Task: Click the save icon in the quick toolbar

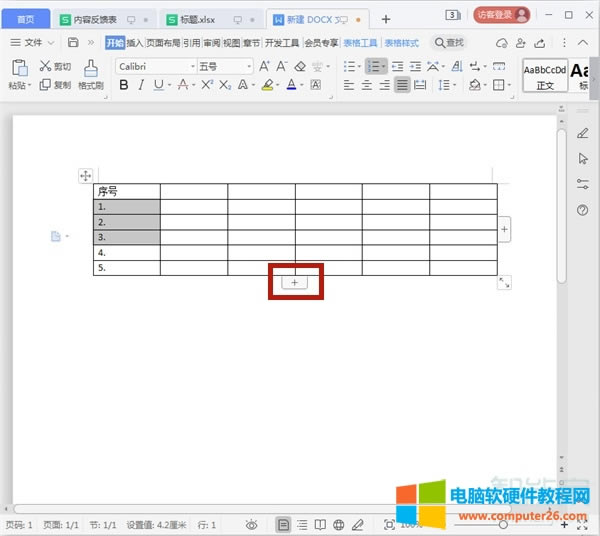Action: click(73, 43)
